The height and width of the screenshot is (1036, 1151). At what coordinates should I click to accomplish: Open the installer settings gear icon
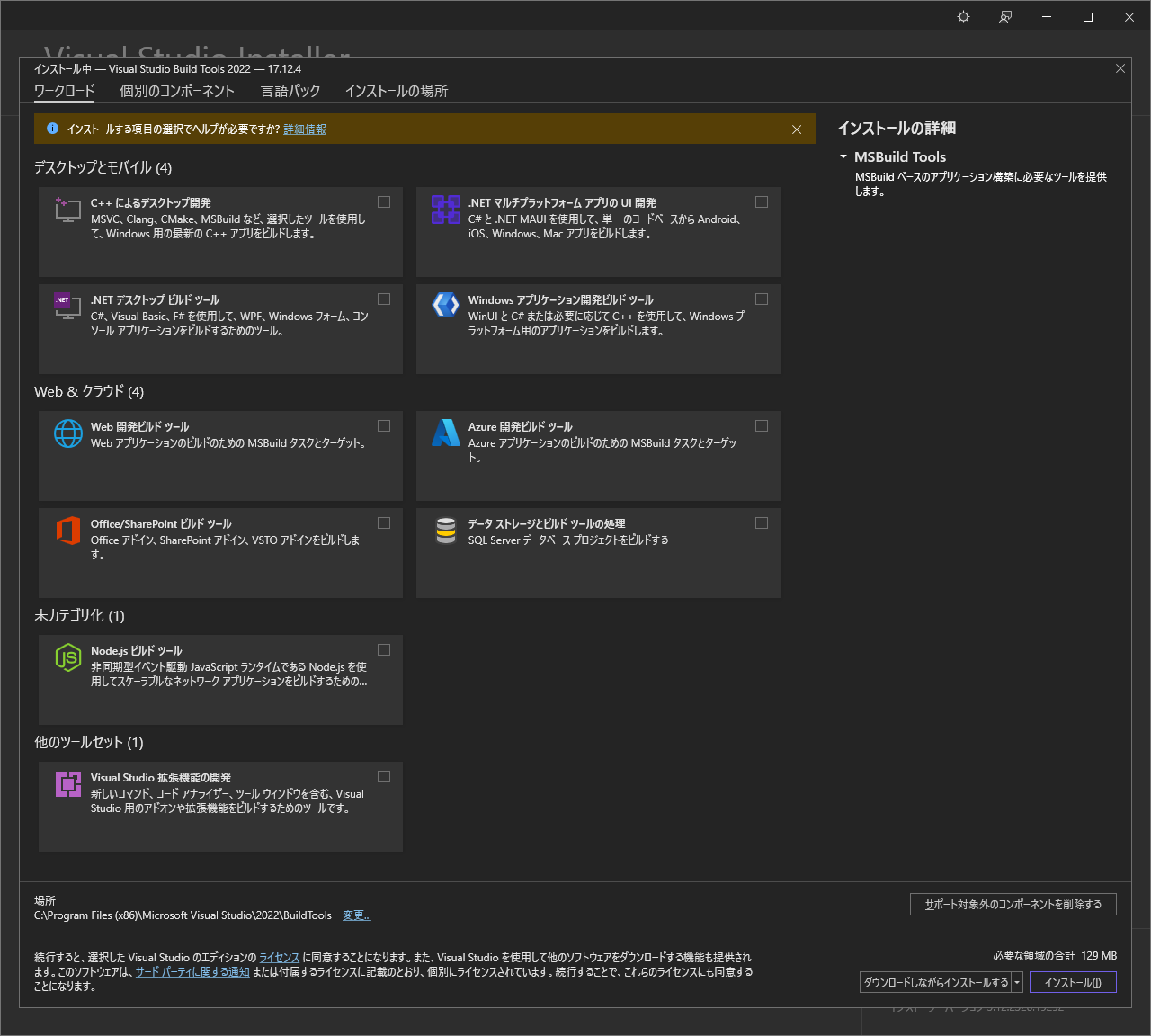963,16
